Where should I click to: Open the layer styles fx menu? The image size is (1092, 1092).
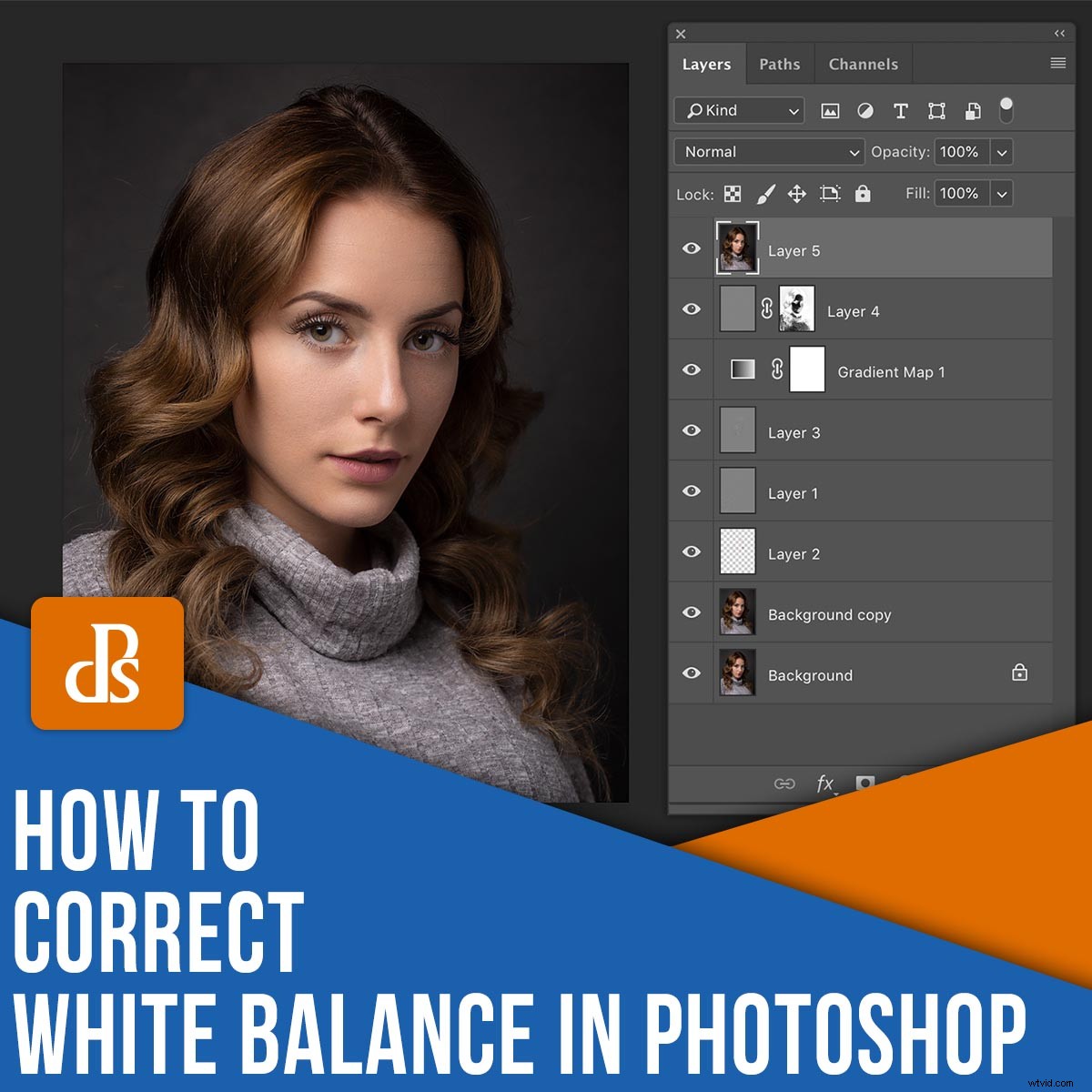824,784
